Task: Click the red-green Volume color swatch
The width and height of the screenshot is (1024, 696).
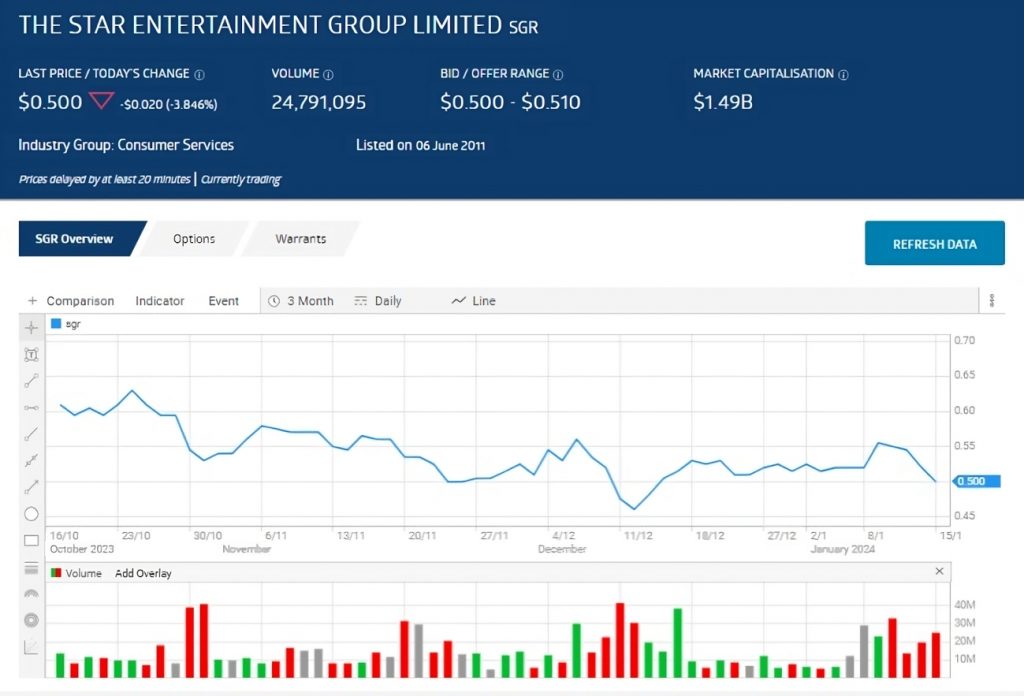Action: pos(56,573)
